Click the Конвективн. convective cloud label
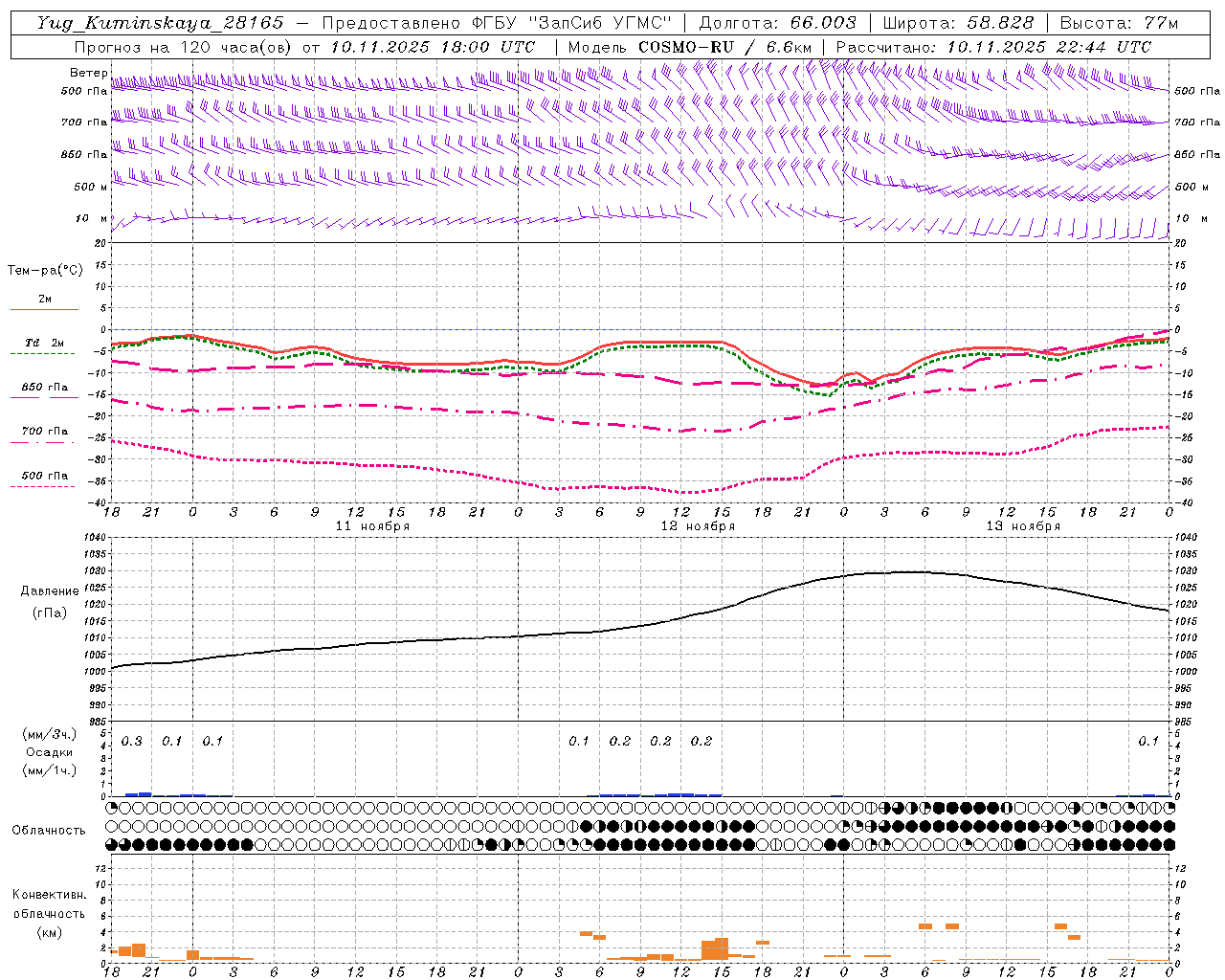 coord(49,895)
